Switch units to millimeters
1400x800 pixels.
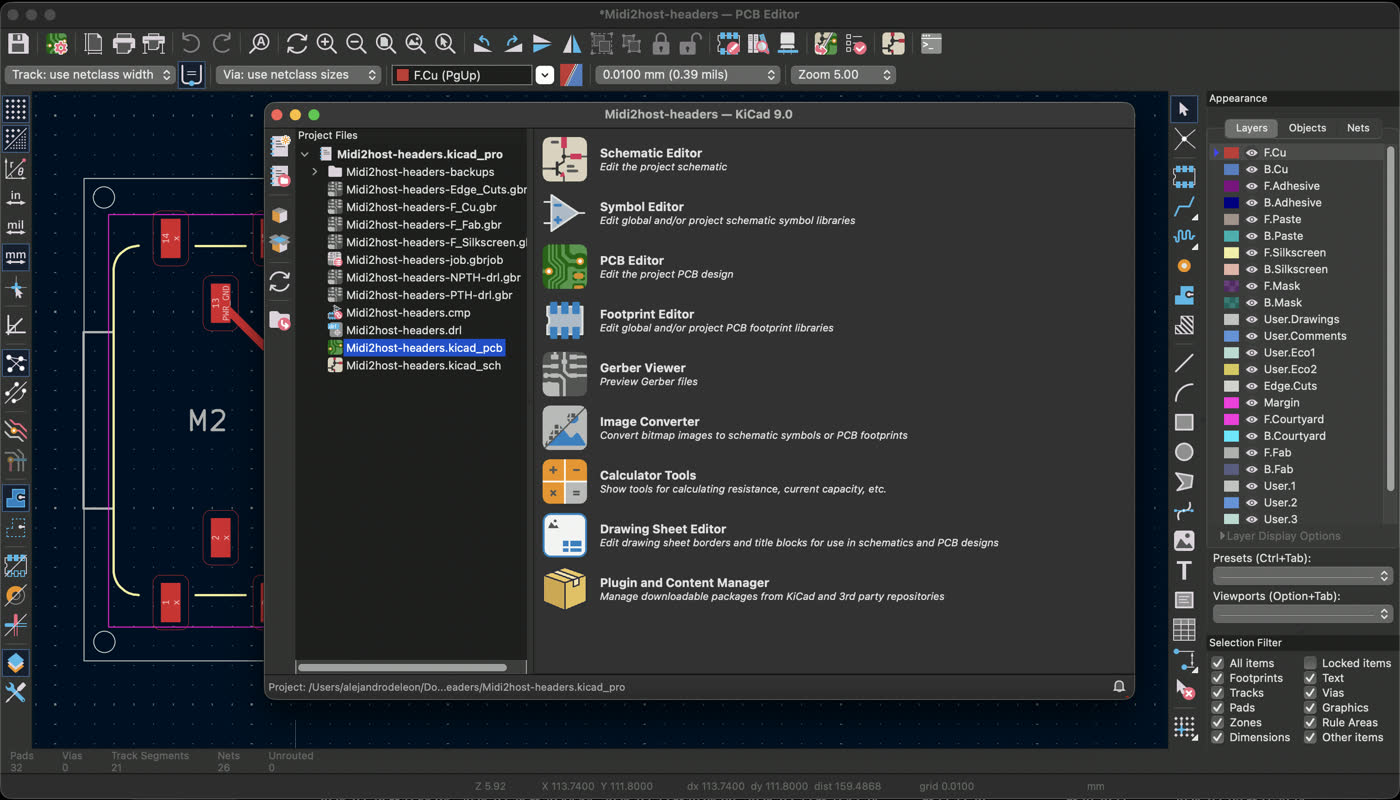click(x=15, y=257)
